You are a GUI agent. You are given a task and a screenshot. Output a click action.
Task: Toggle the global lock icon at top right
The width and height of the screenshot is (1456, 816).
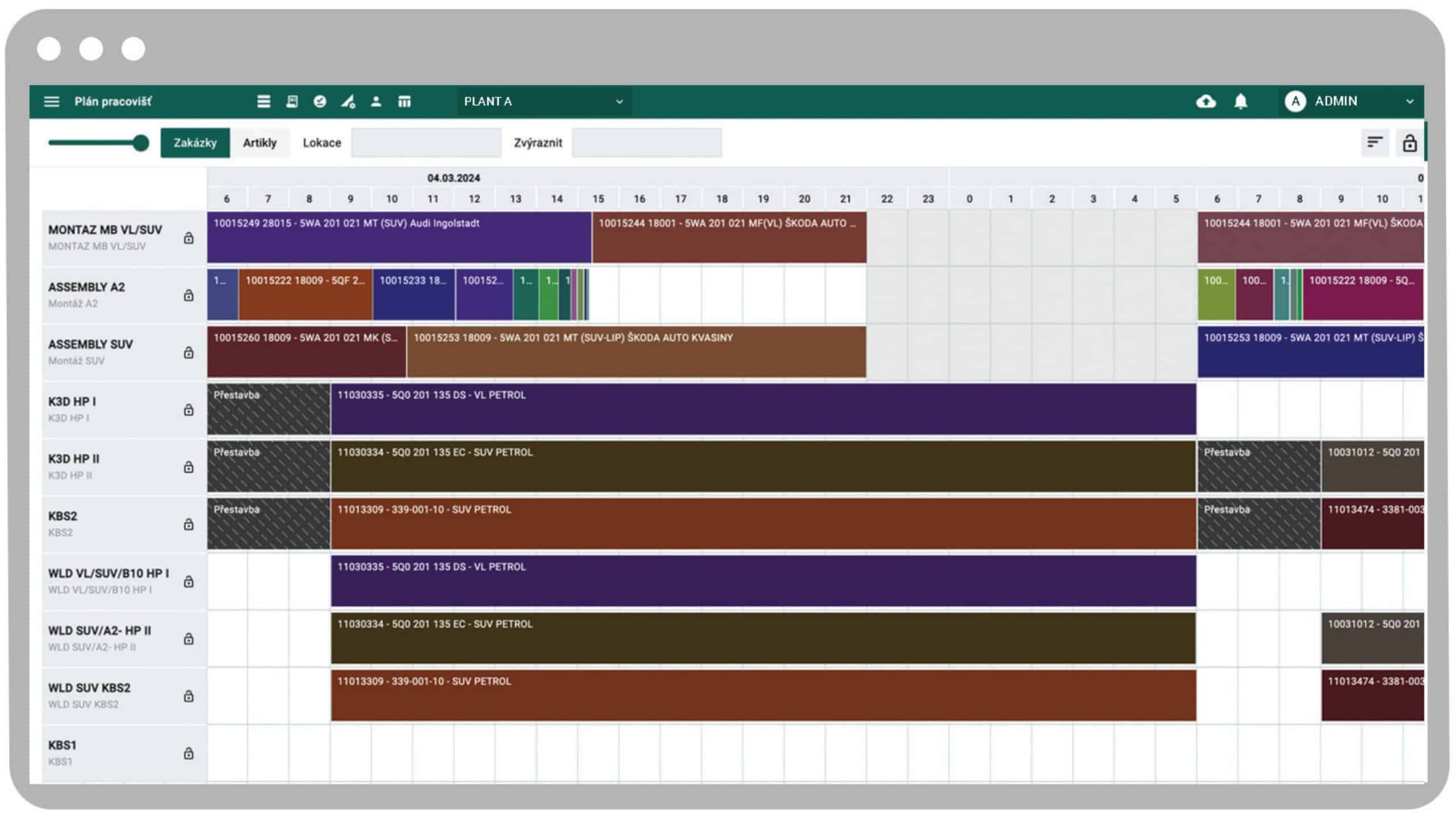pos(1409,143)
